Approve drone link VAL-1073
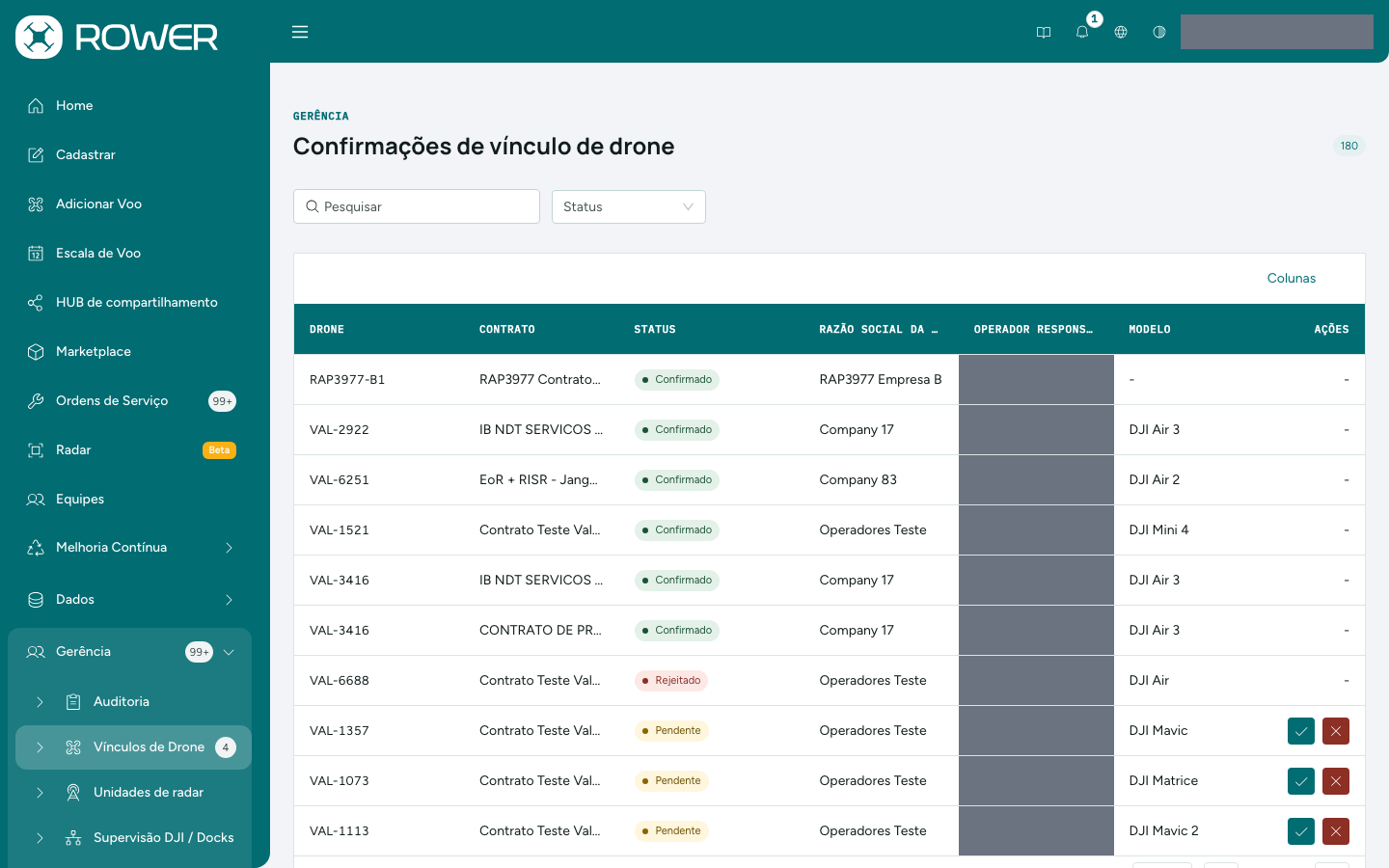1389x868 pixels. click(x=1301, y=781)
